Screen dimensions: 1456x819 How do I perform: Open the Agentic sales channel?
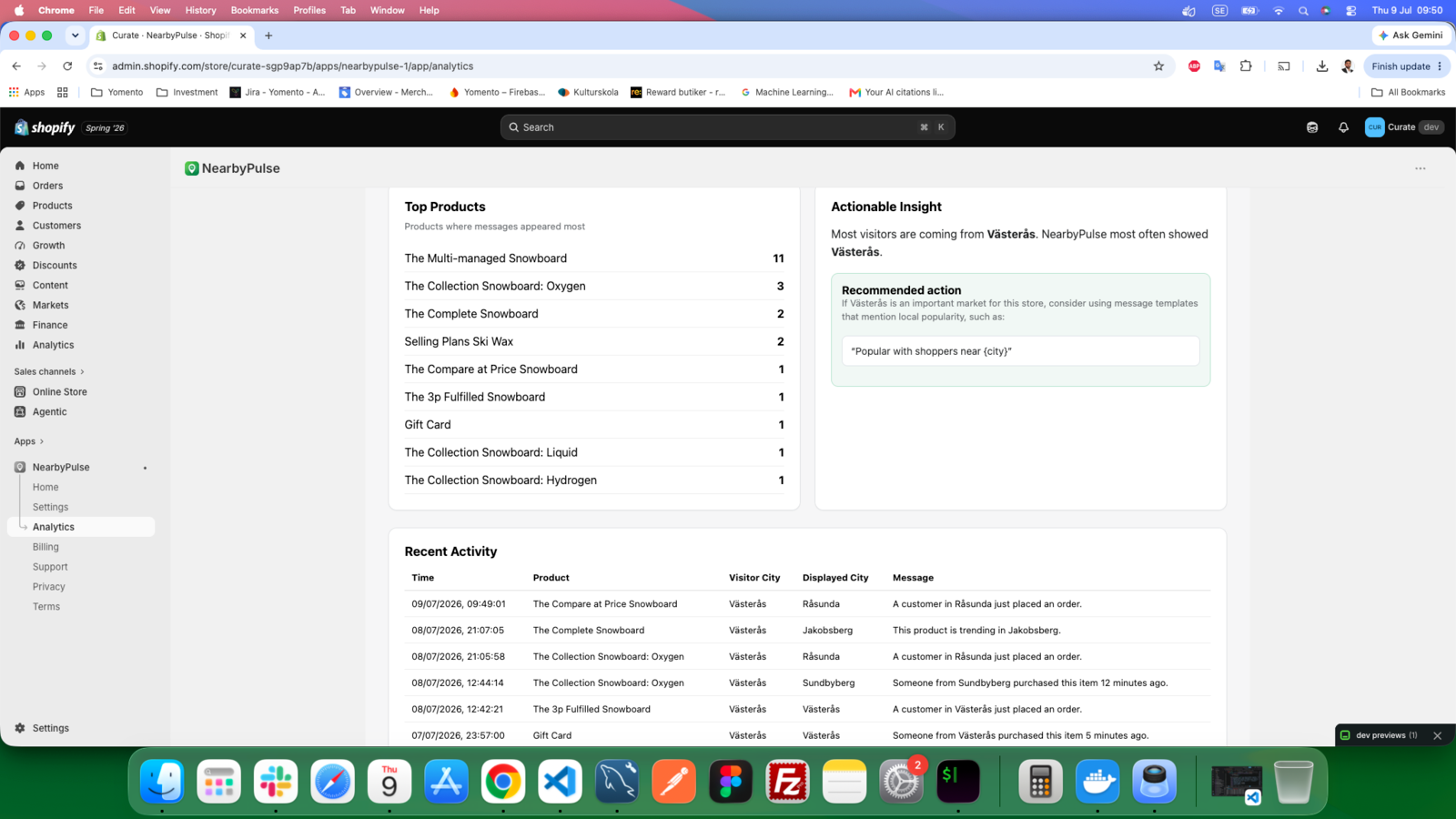[49, 412]
